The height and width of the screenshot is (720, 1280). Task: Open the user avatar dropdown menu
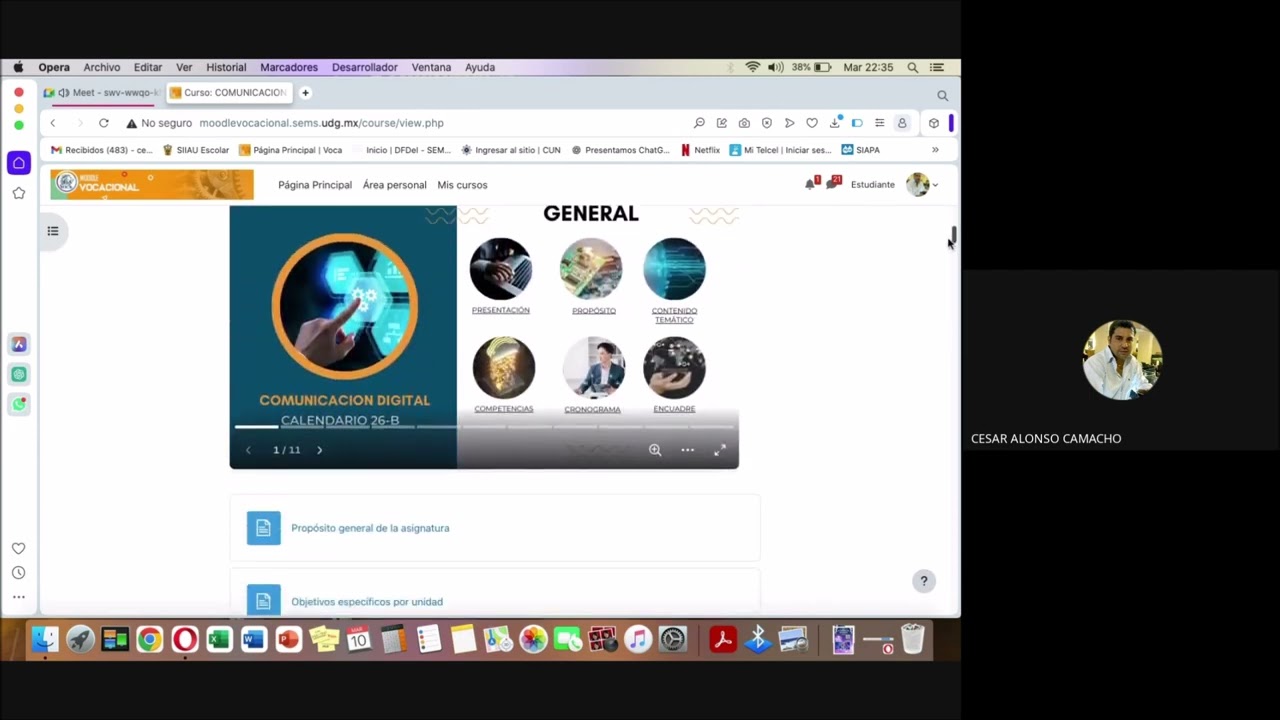(922, 184)
